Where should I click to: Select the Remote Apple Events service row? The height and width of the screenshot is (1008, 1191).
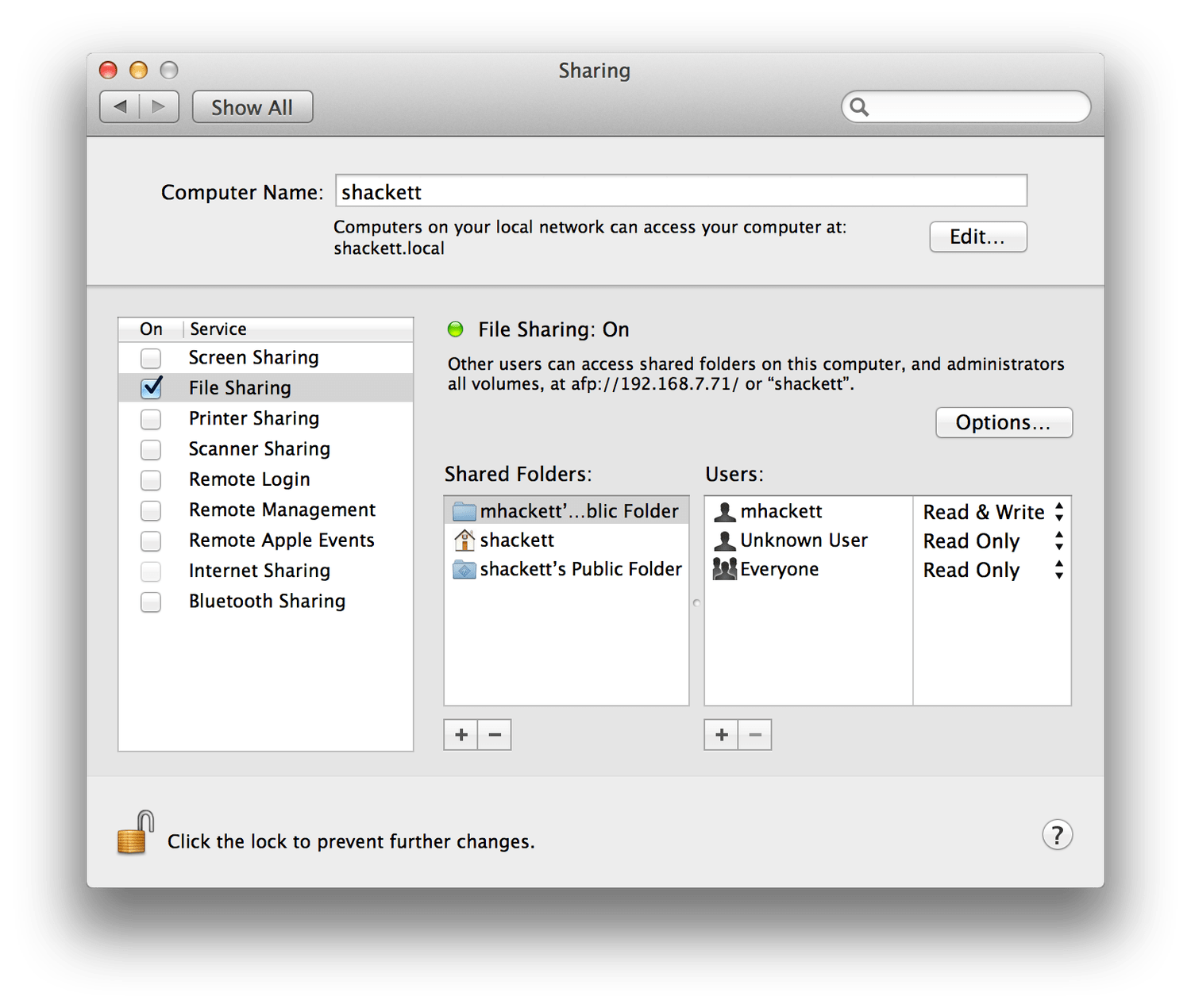click(266, 541)
